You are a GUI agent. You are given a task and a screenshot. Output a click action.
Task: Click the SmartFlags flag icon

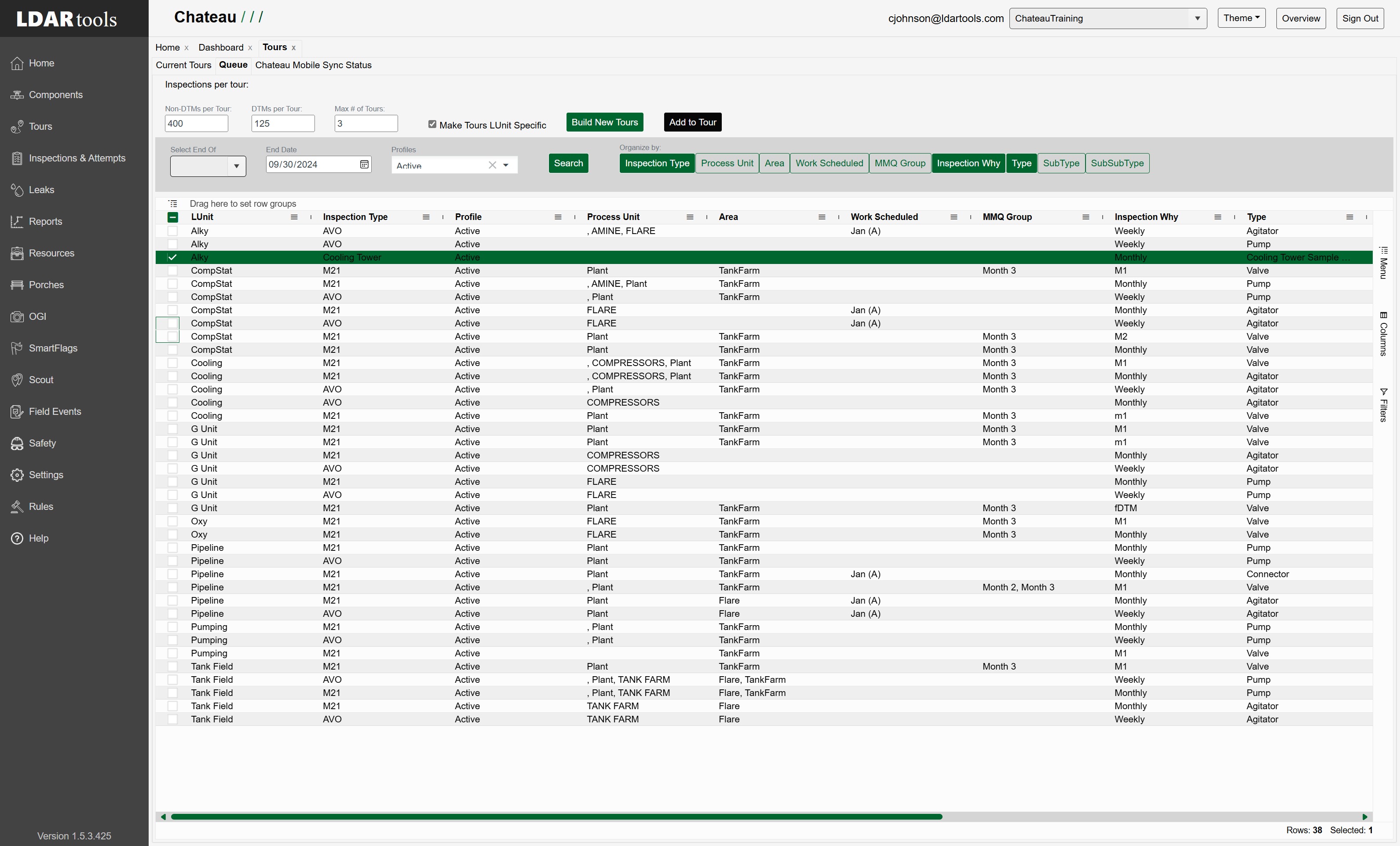tap(17, 348)
